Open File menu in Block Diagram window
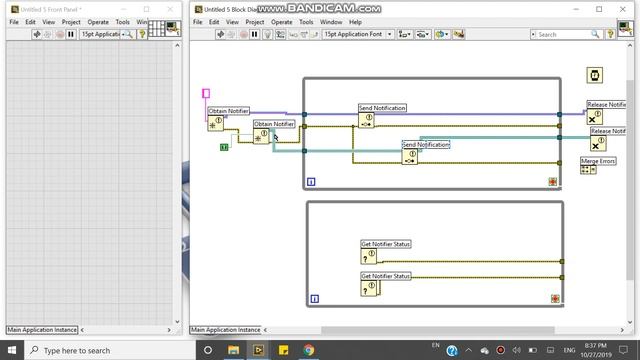640x360 pixels. click(198, 22)
